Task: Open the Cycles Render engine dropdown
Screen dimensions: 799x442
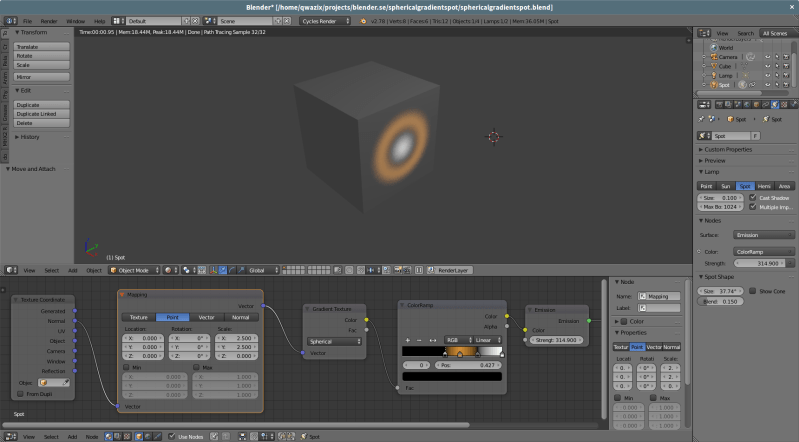Action: pos(325,21)
